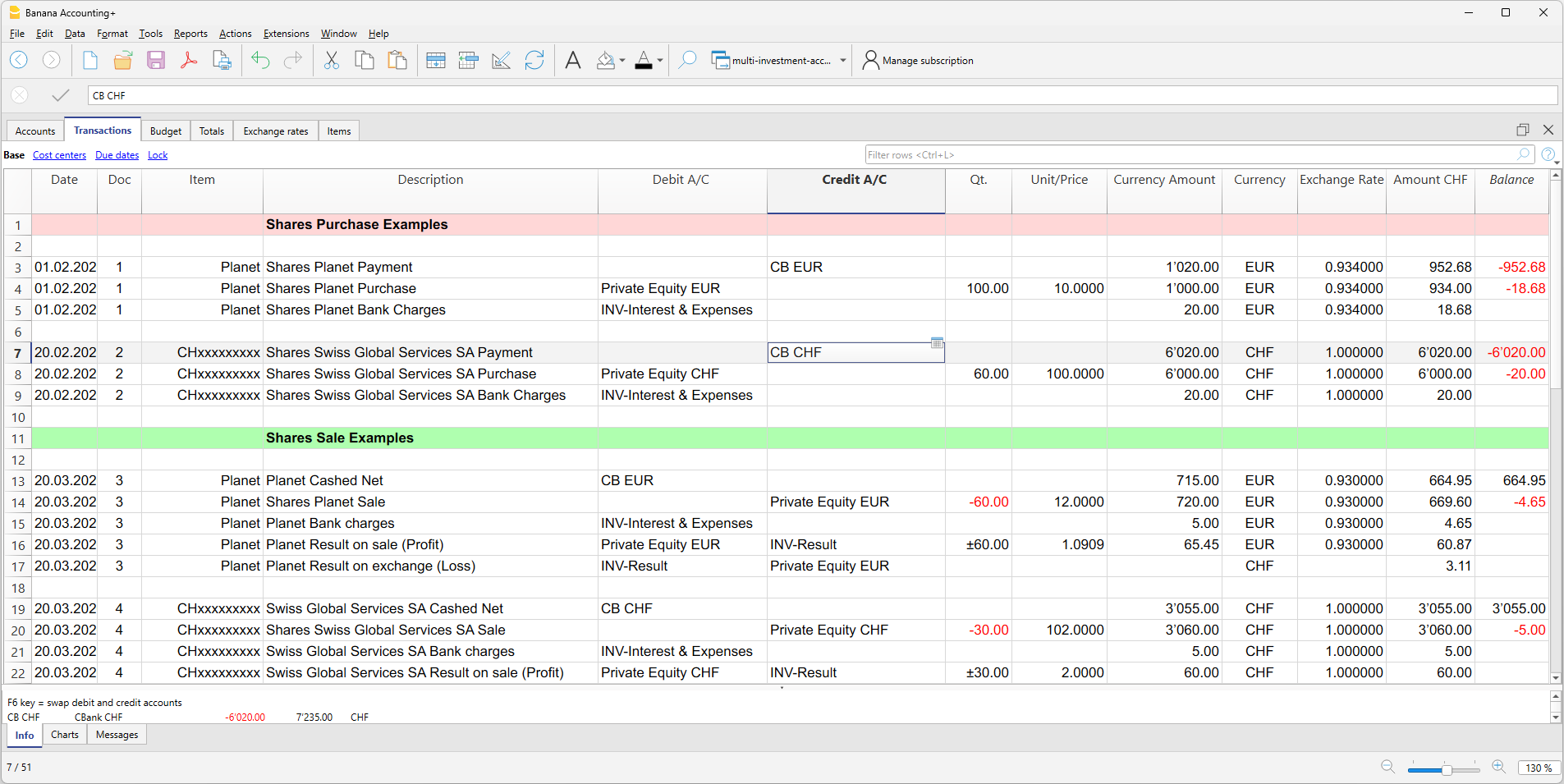Show the Cost centers view

pos(59,155)
